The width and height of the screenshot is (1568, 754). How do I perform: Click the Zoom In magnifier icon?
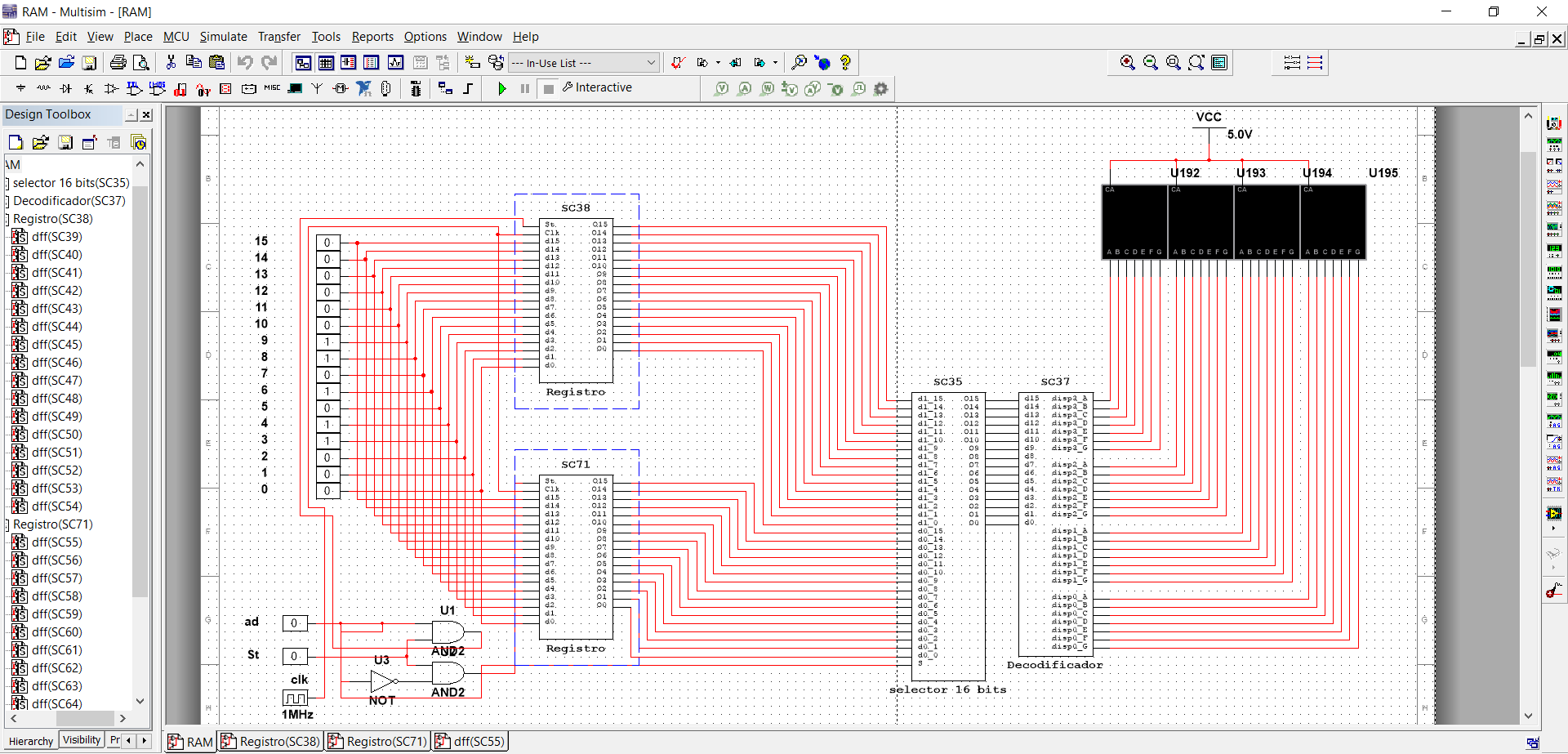click(1128, 63)
